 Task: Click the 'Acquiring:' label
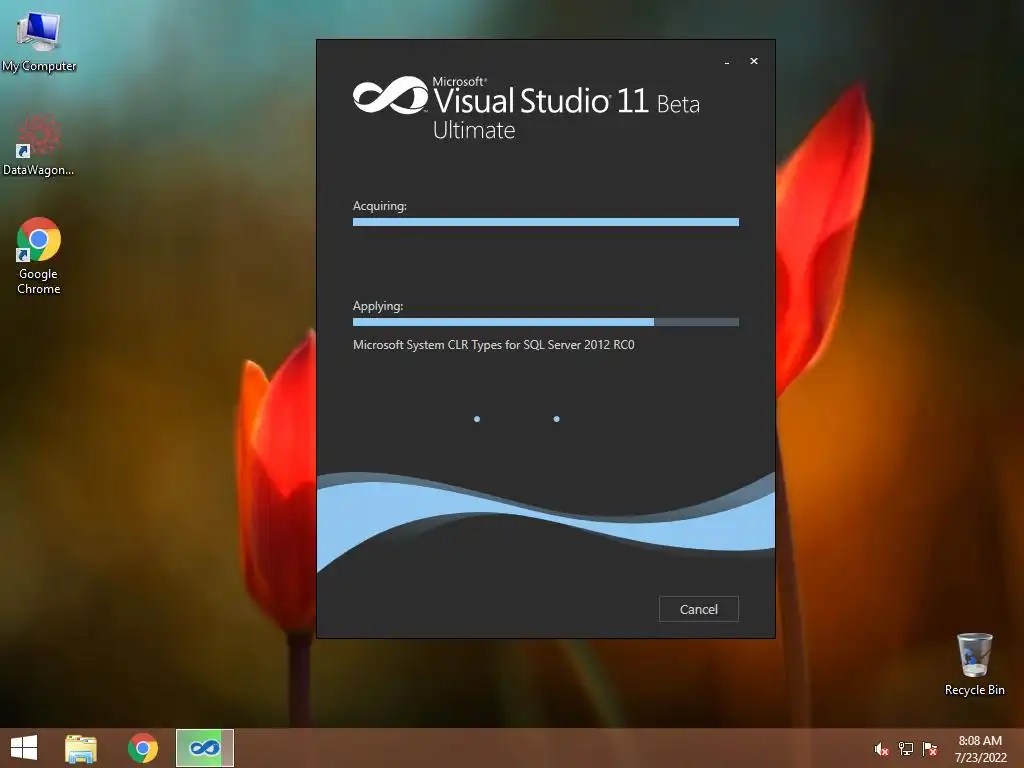pos(379,206)
